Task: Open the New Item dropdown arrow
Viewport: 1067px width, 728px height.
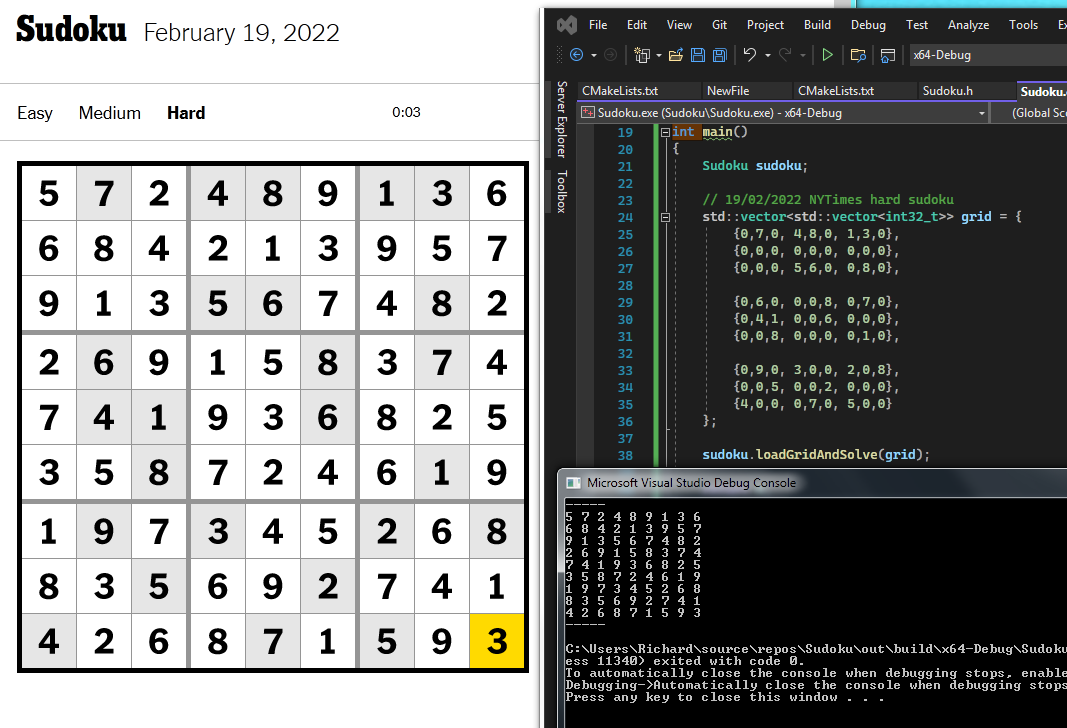Action: [x=659, y=56]
